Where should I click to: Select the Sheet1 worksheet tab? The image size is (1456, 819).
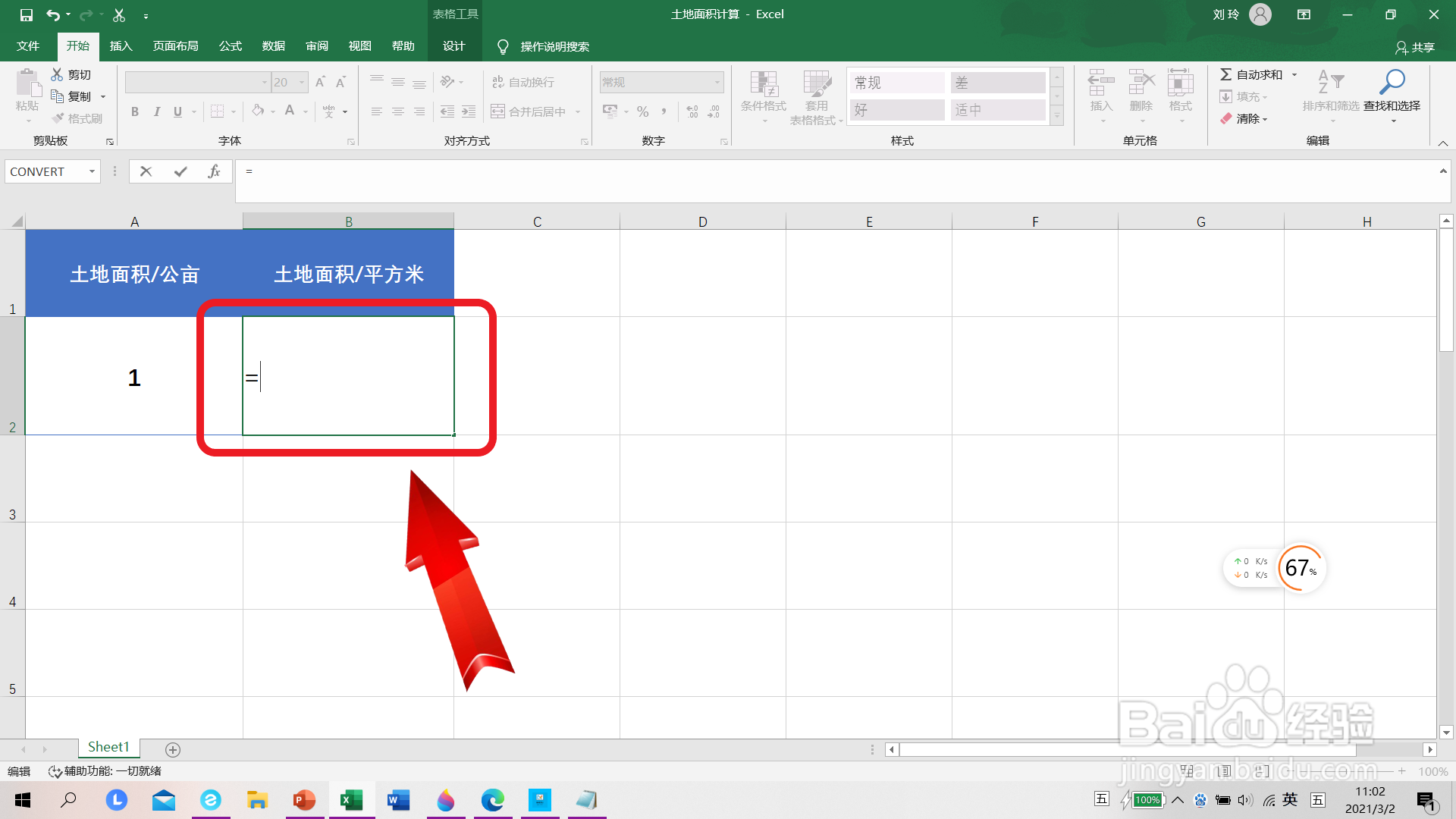tap(108, 747)
